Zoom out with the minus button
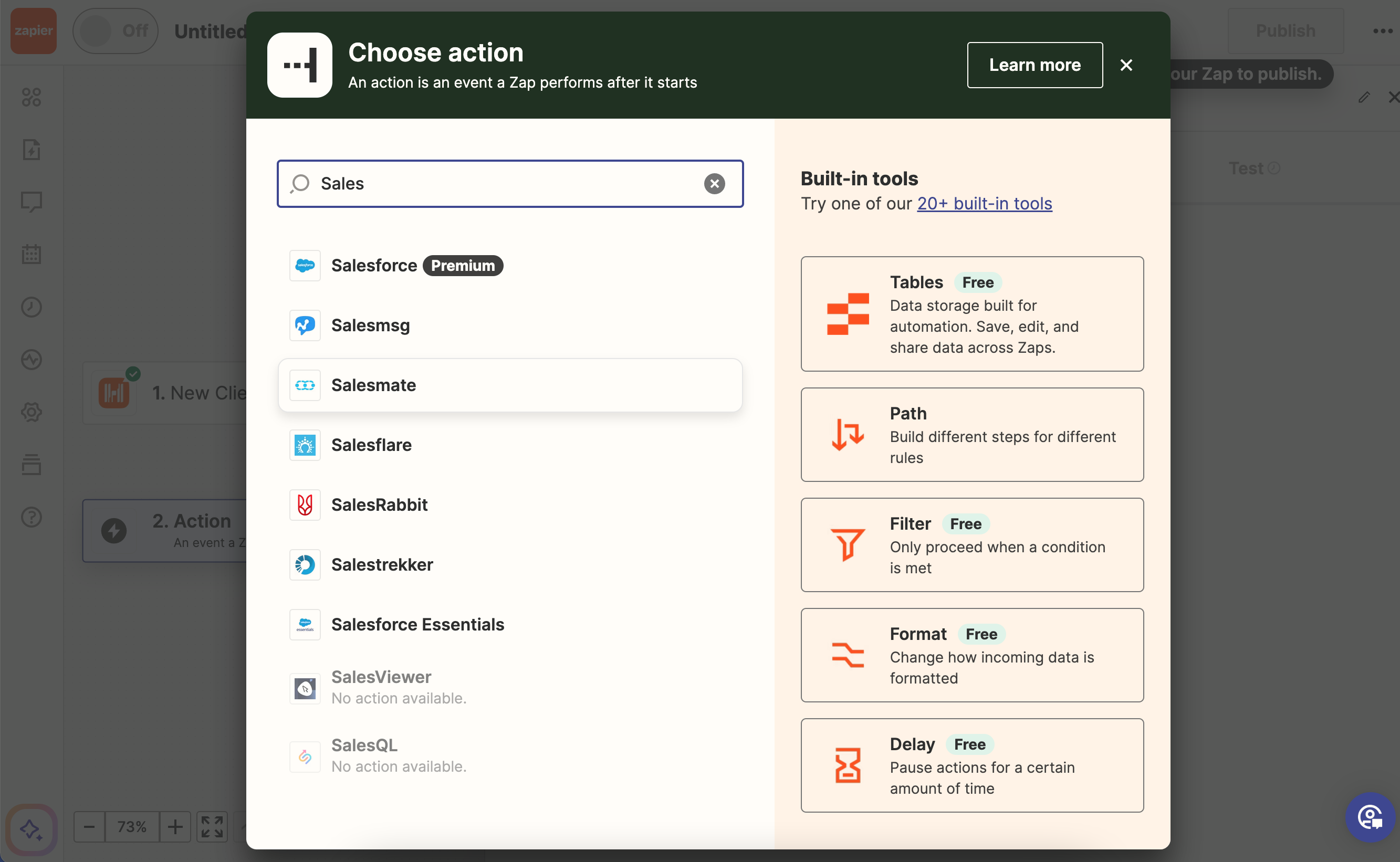 [89, 826]
